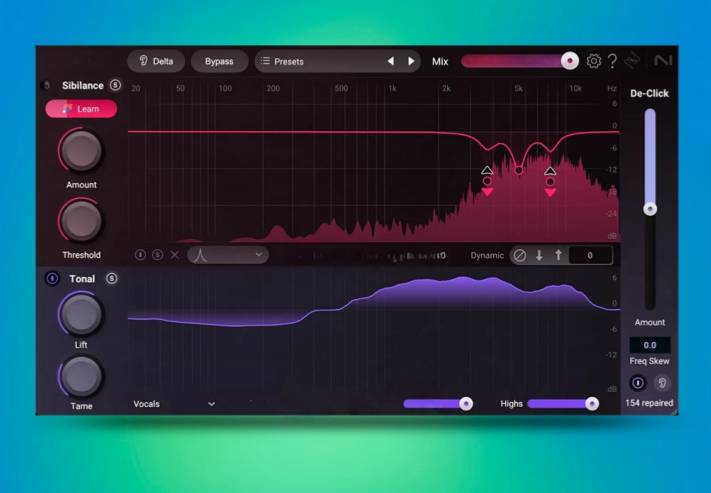Click left band pink lower triangle
Image resolution: width=711 pixels, height=493 pixels.
(487, 192)
